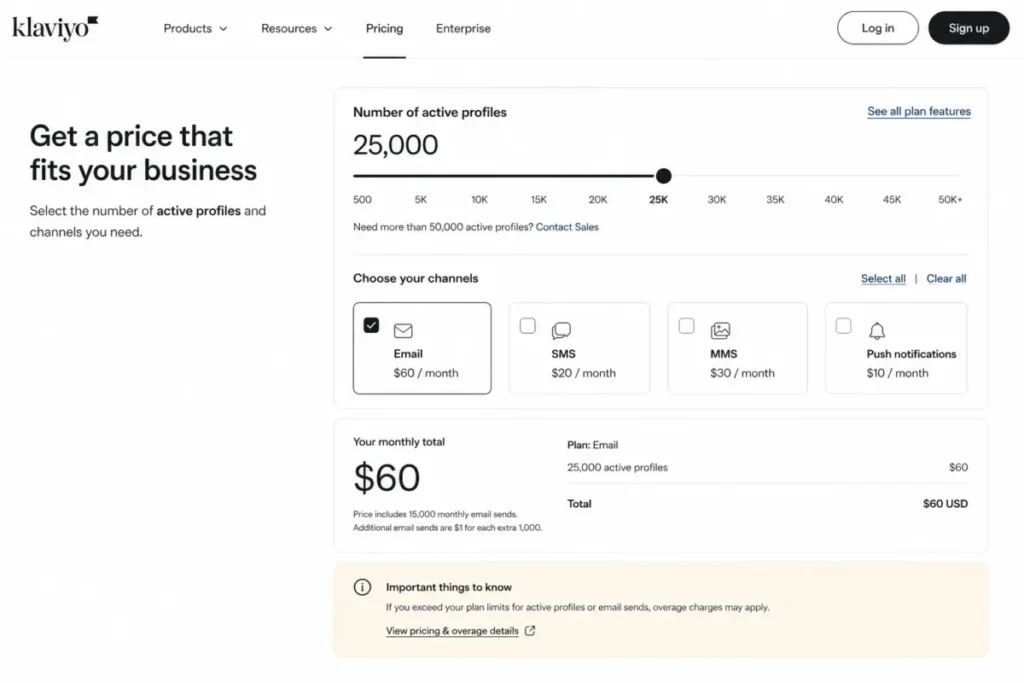The width and height of the screenshot is (1024, 683).
Task: Click the 20K slider label
Action: (x=598, y=199)
